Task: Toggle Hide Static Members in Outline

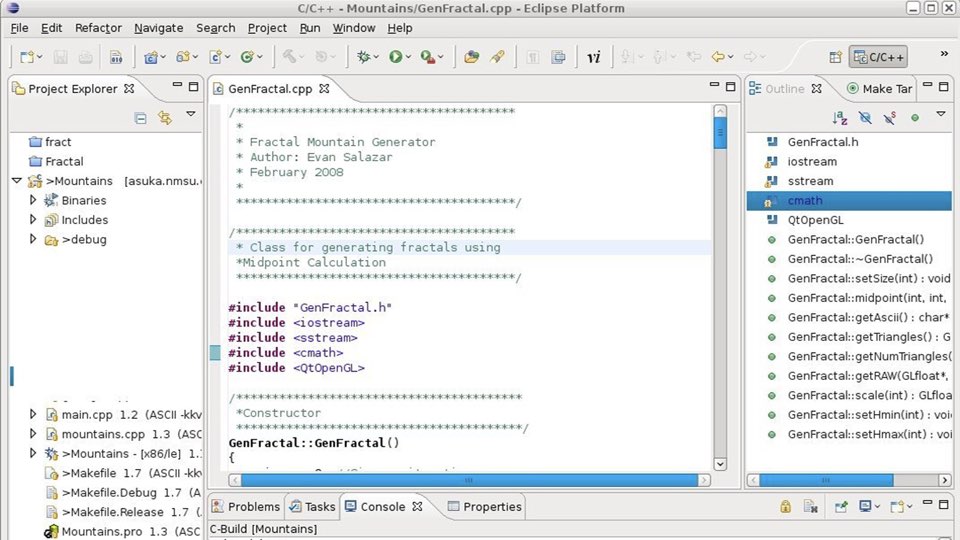Action: click(x=890, y=118)
